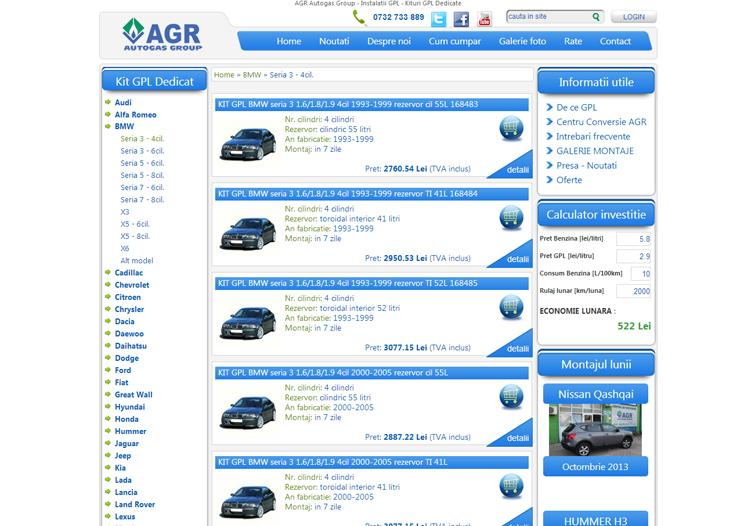Select Alt model under BMW
Viewport: 740px width, 526px height.
point(137,260)
